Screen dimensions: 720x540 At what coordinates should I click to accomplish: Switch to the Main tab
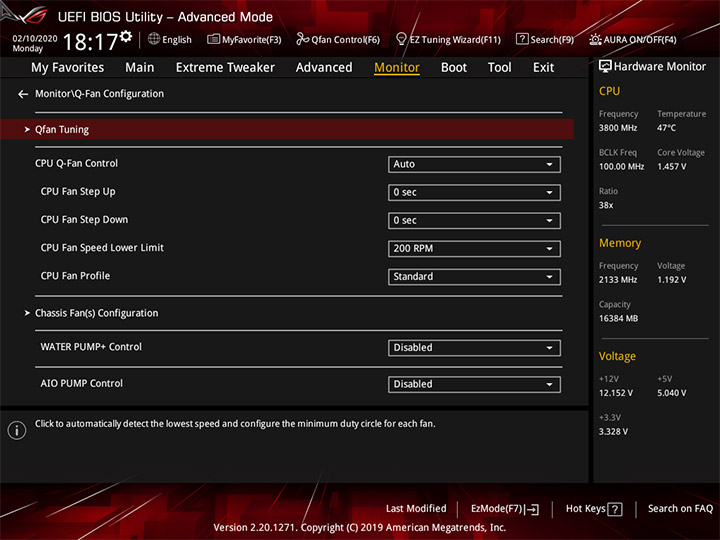pos(140,68)
